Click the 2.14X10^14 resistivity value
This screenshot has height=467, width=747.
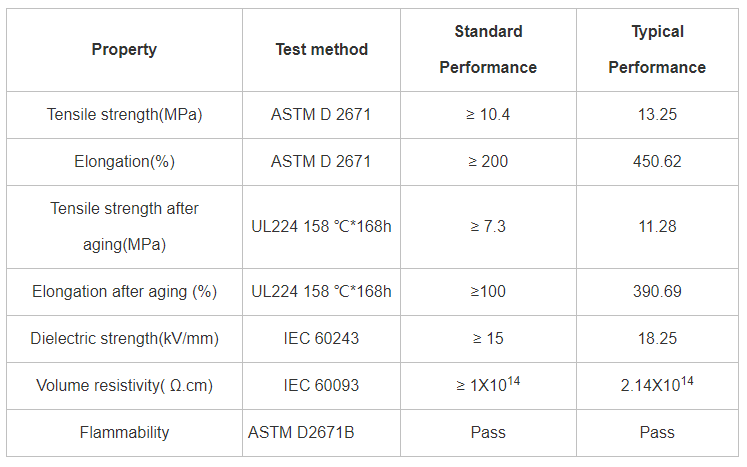coord(657,386)
